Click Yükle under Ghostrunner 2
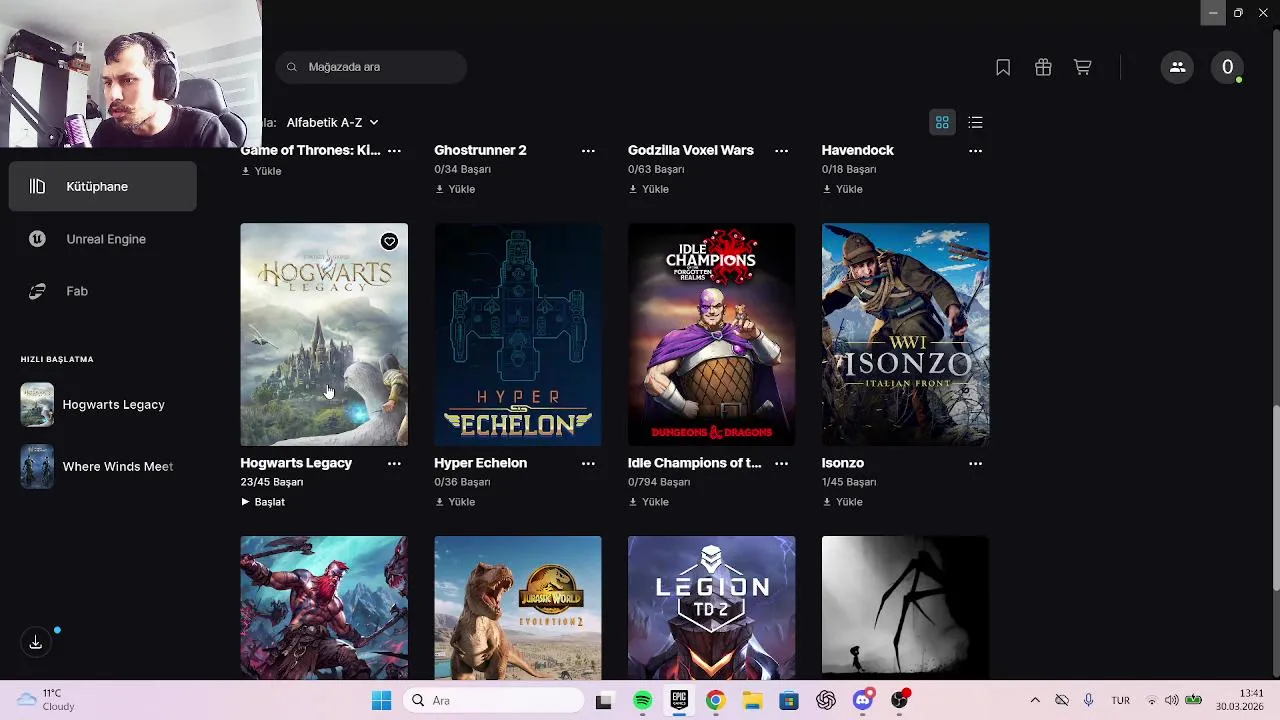 (x=455, y=189)
